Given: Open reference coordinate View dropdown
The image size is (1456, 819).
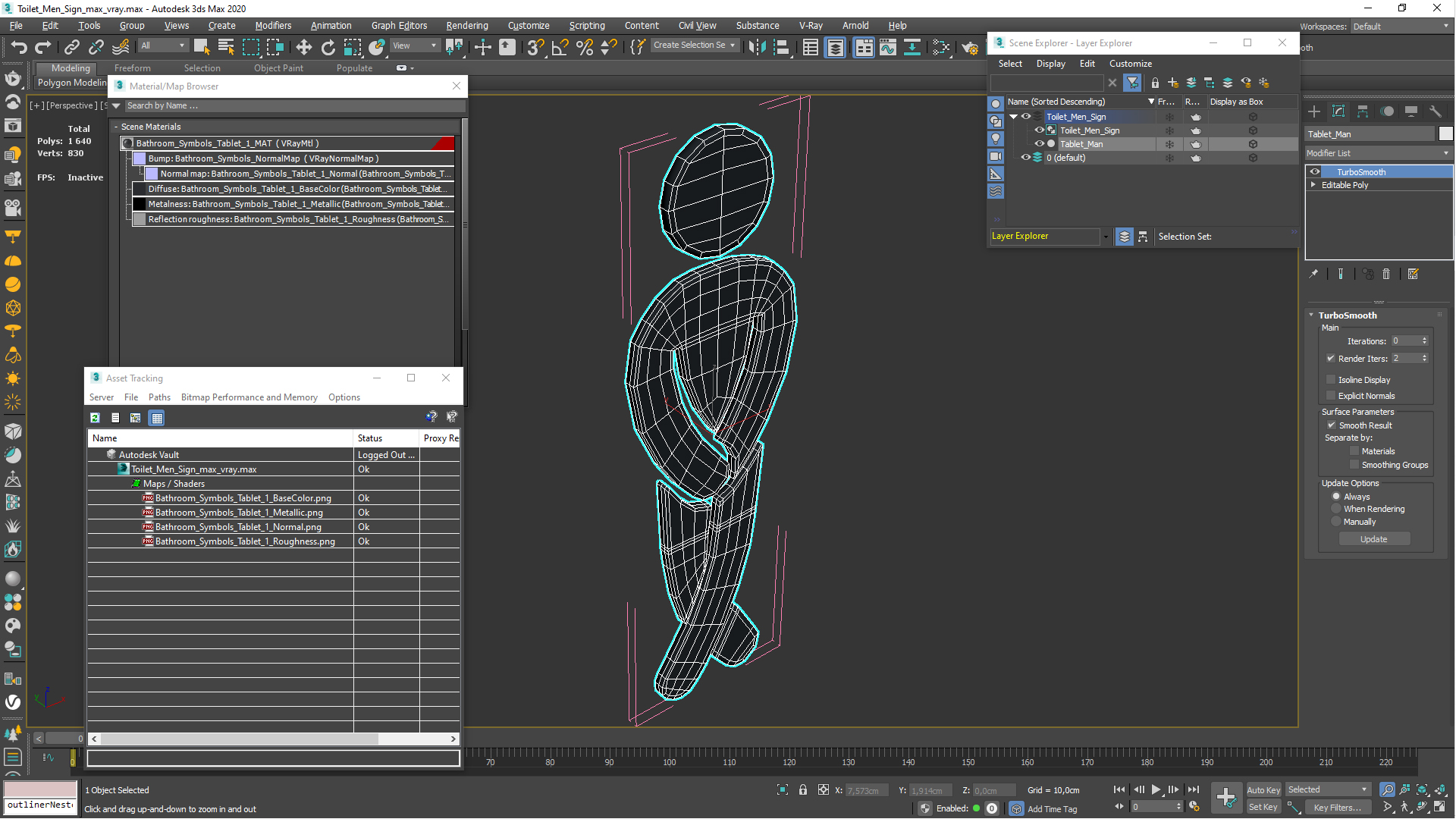Looking at the screenshot, I should coord(415,45).
